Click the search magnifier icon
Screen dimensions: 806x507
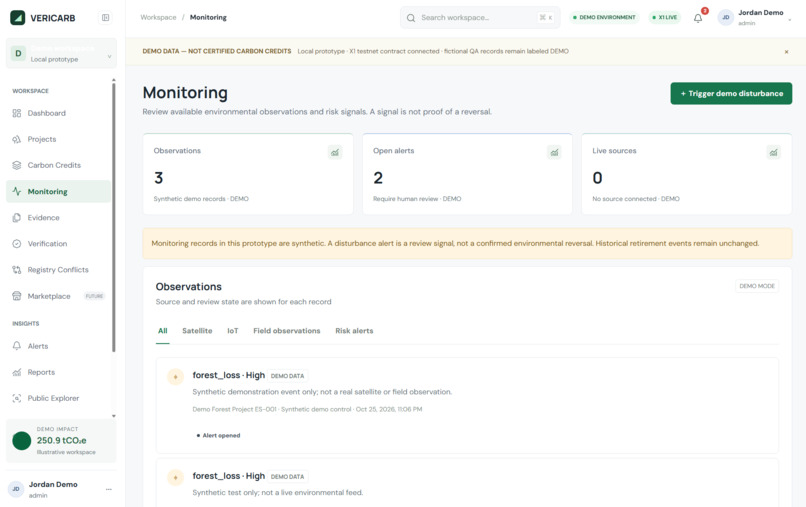click(411, 18)
